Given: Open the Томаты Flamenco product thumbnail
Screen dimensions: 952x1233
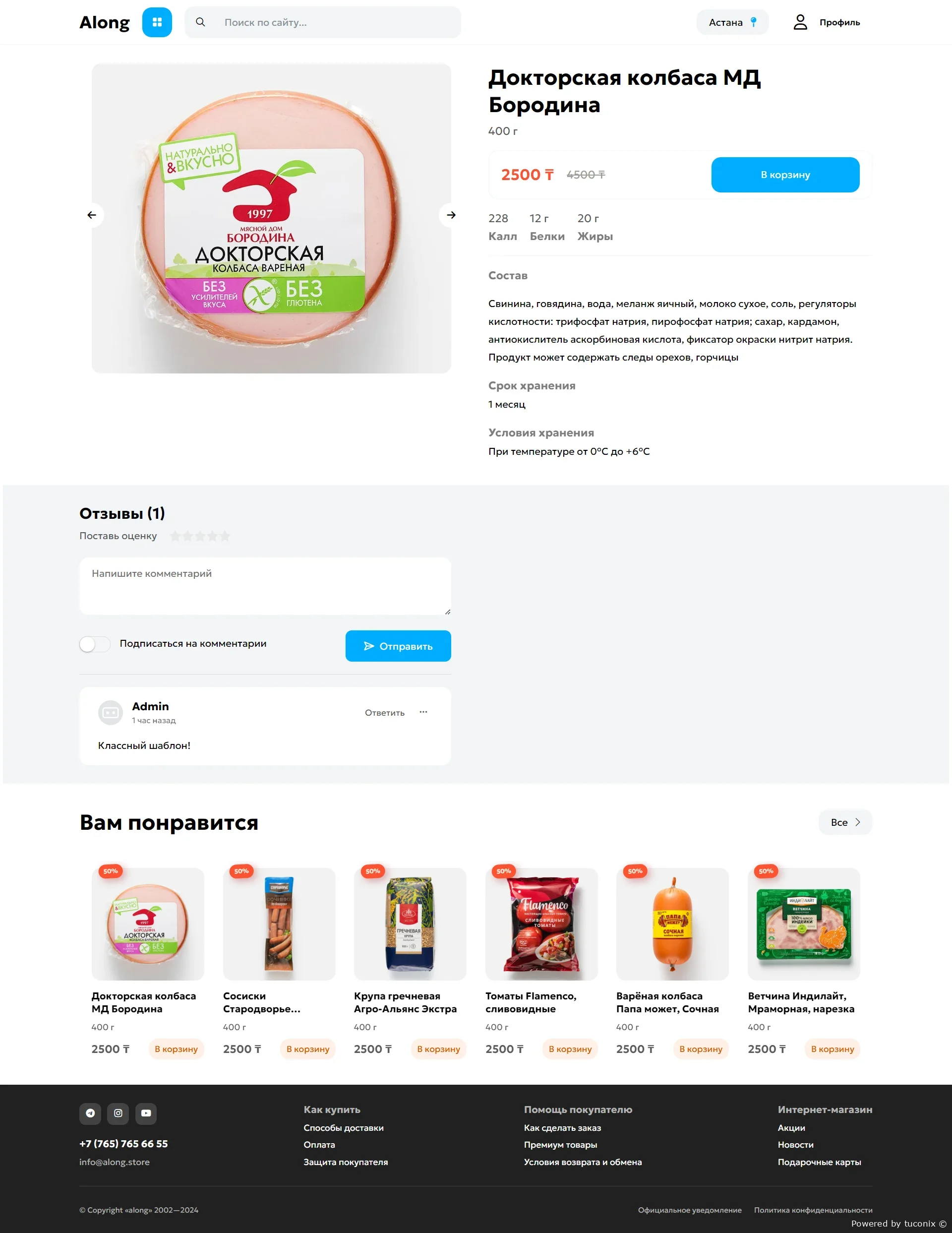Looking at the screenshot, I should 541,924.
